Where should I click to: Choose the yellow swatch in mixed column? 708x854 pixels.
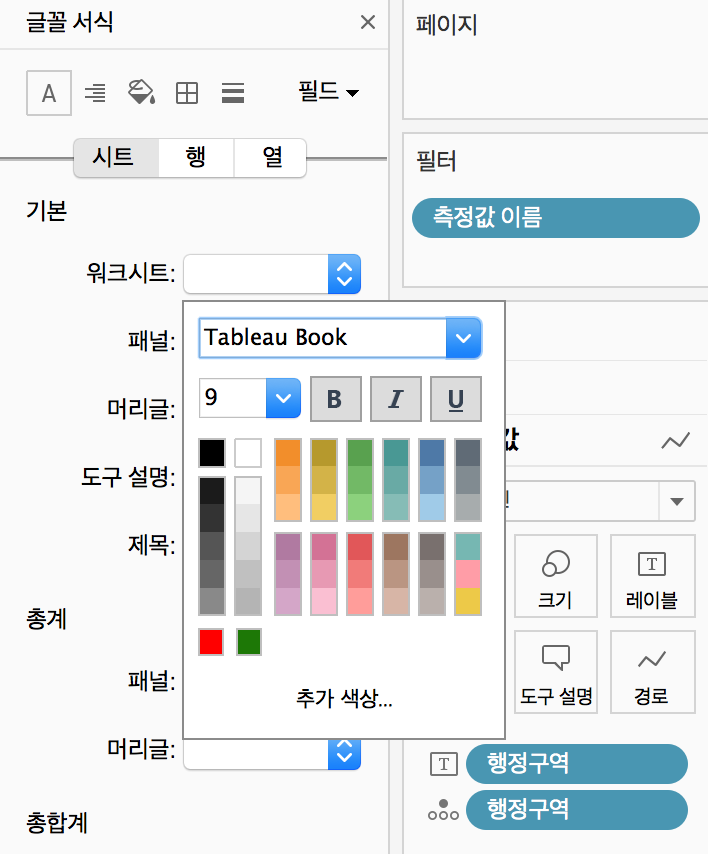click(468, 601)
